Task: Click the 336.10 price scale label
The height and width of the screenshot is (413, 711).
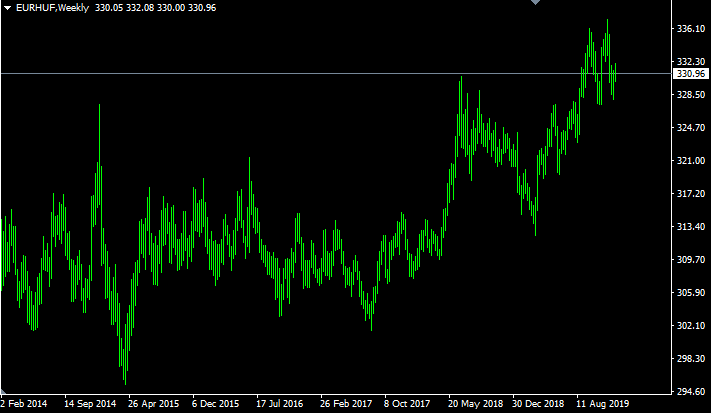Action: pos(691,29)
